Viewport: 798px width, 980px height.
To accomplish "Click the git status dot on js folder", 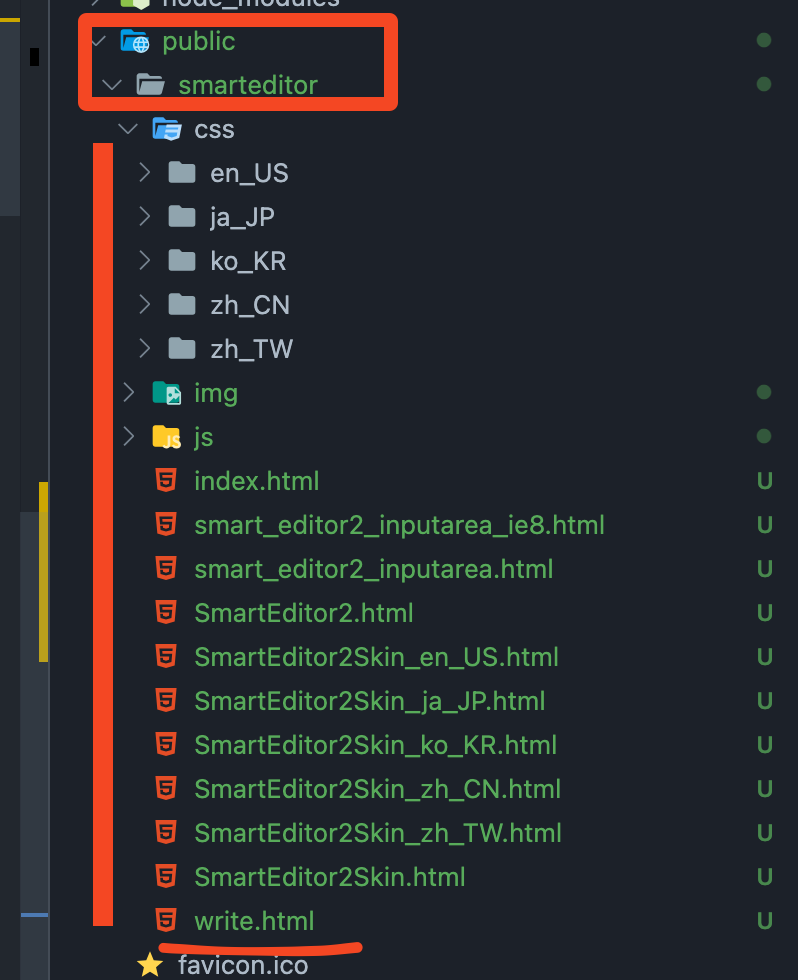I will [764, 436].
